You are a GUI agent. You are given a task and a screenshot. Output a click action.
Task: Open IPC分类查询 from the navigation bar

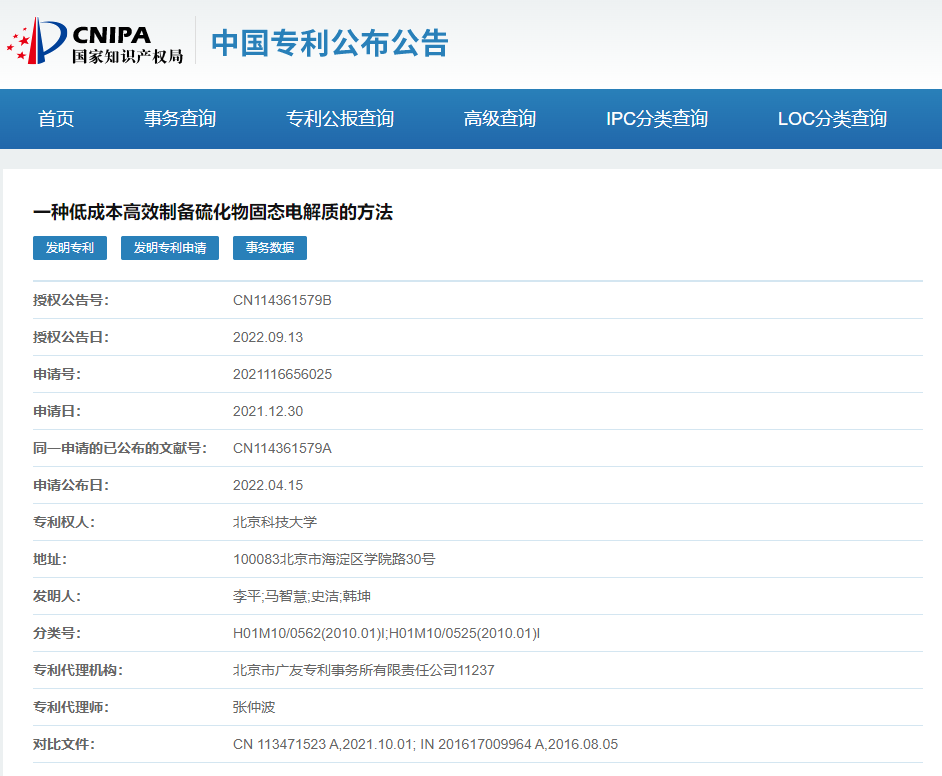[x=657, y=119]
